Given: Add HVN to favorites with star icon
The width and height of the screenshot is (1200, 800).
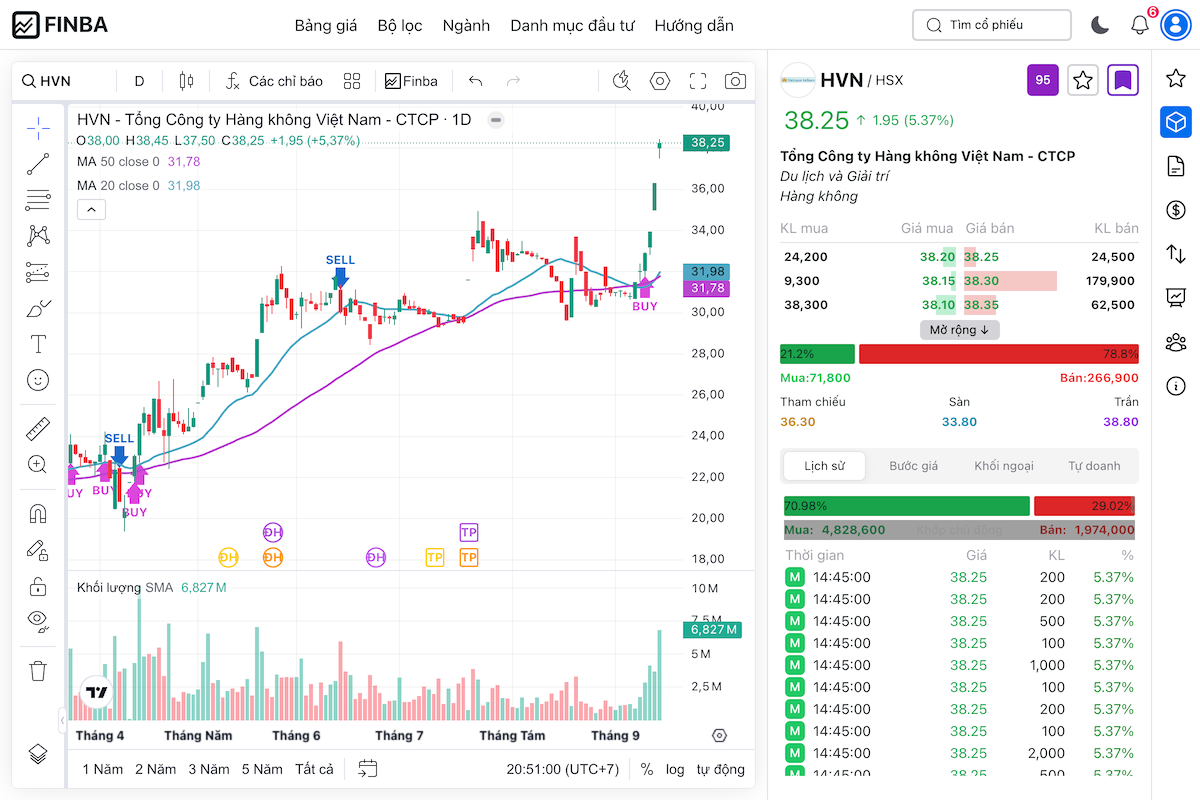Looking at the screenshot, I should (1083, 80).
